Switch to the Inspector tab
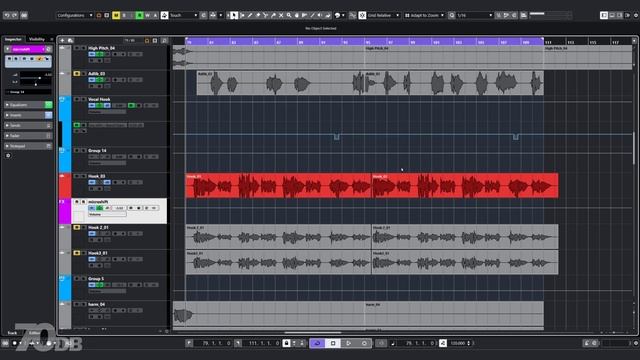The height and width of the screenshot is (360, 640). tap(13, 39)
